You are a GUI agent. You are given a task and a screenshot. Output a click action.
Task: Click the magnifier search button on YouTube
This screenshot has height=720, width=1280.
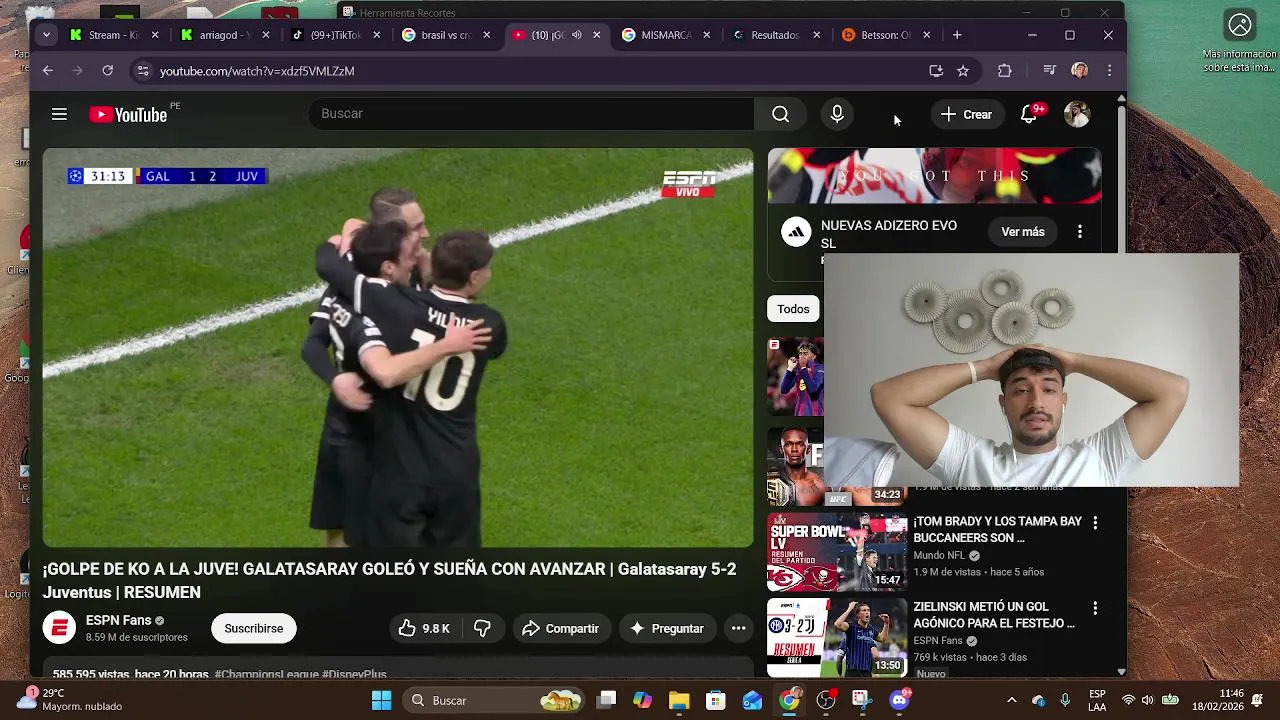(780, 114)
